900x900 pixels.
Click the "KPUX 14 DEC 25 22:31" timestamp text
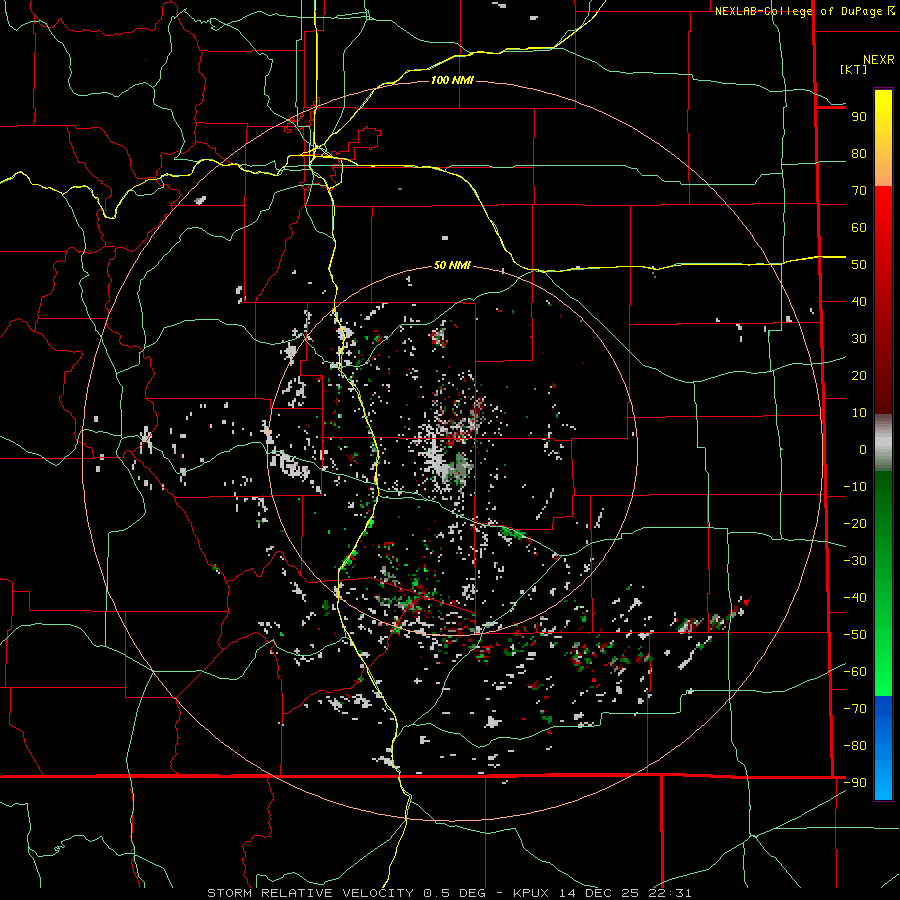point(602,893)
